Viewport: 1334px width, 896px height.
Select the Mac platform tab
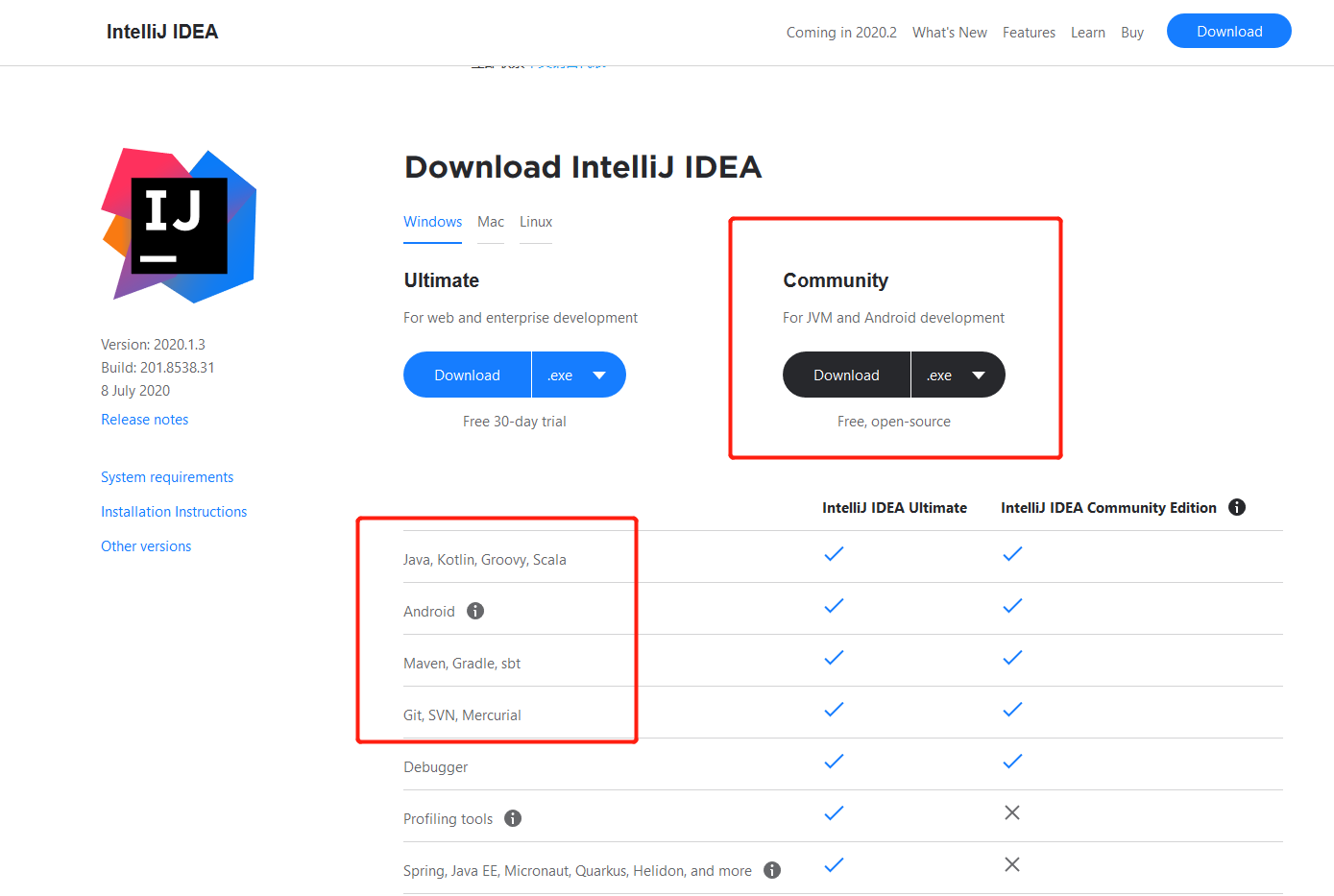(491, 222)
